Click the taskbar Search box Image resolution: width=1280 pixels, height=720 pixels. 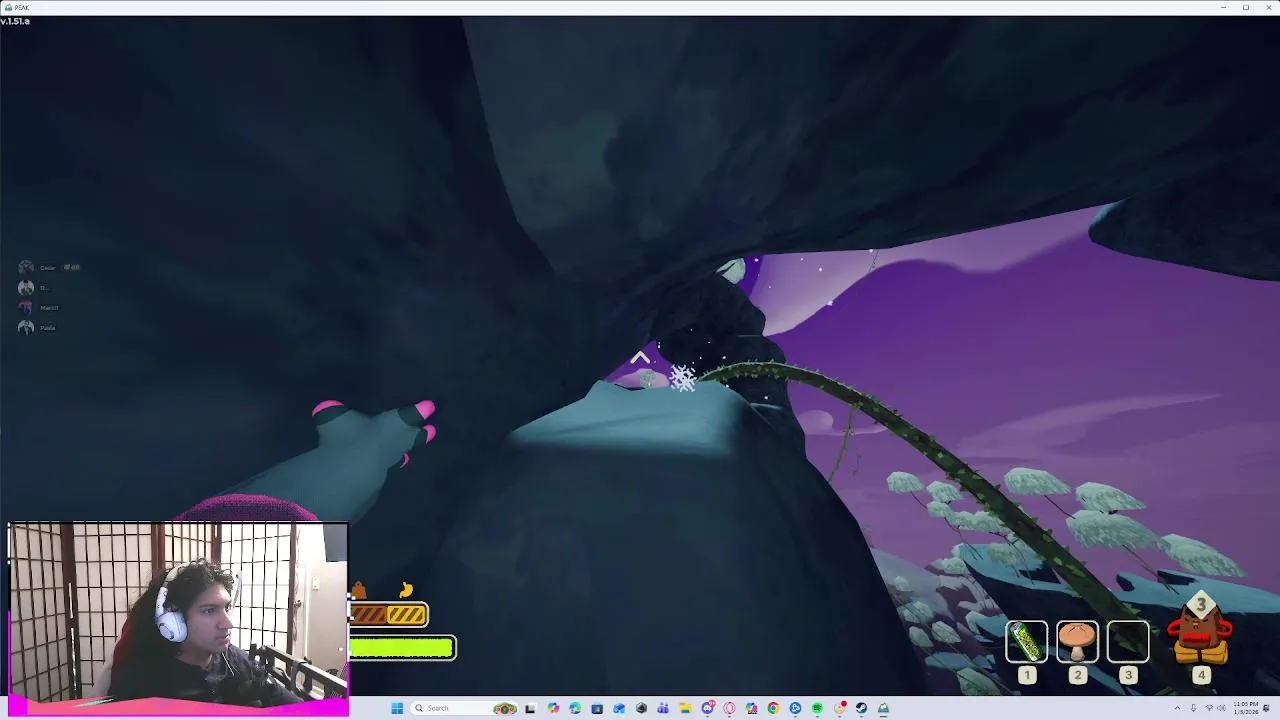465,709
